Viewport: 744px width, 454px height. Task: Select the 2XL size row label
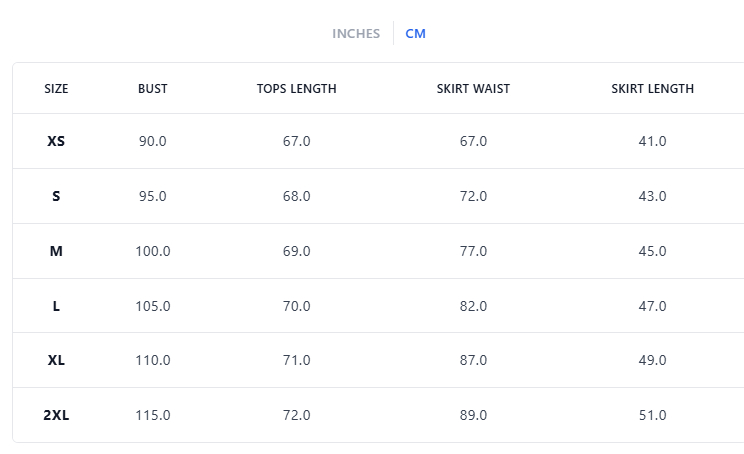click(x=56, y=415)
